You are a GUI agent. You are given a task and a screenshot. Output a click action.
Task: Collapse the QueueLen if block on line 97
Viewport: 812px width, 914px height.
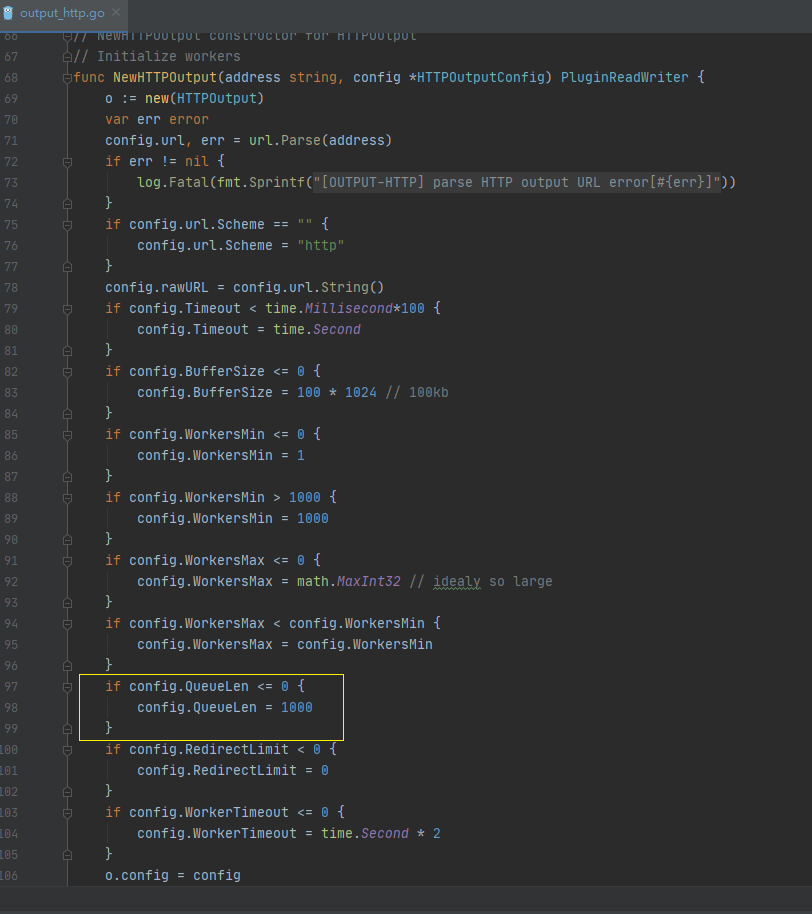[x=67, y=687]
